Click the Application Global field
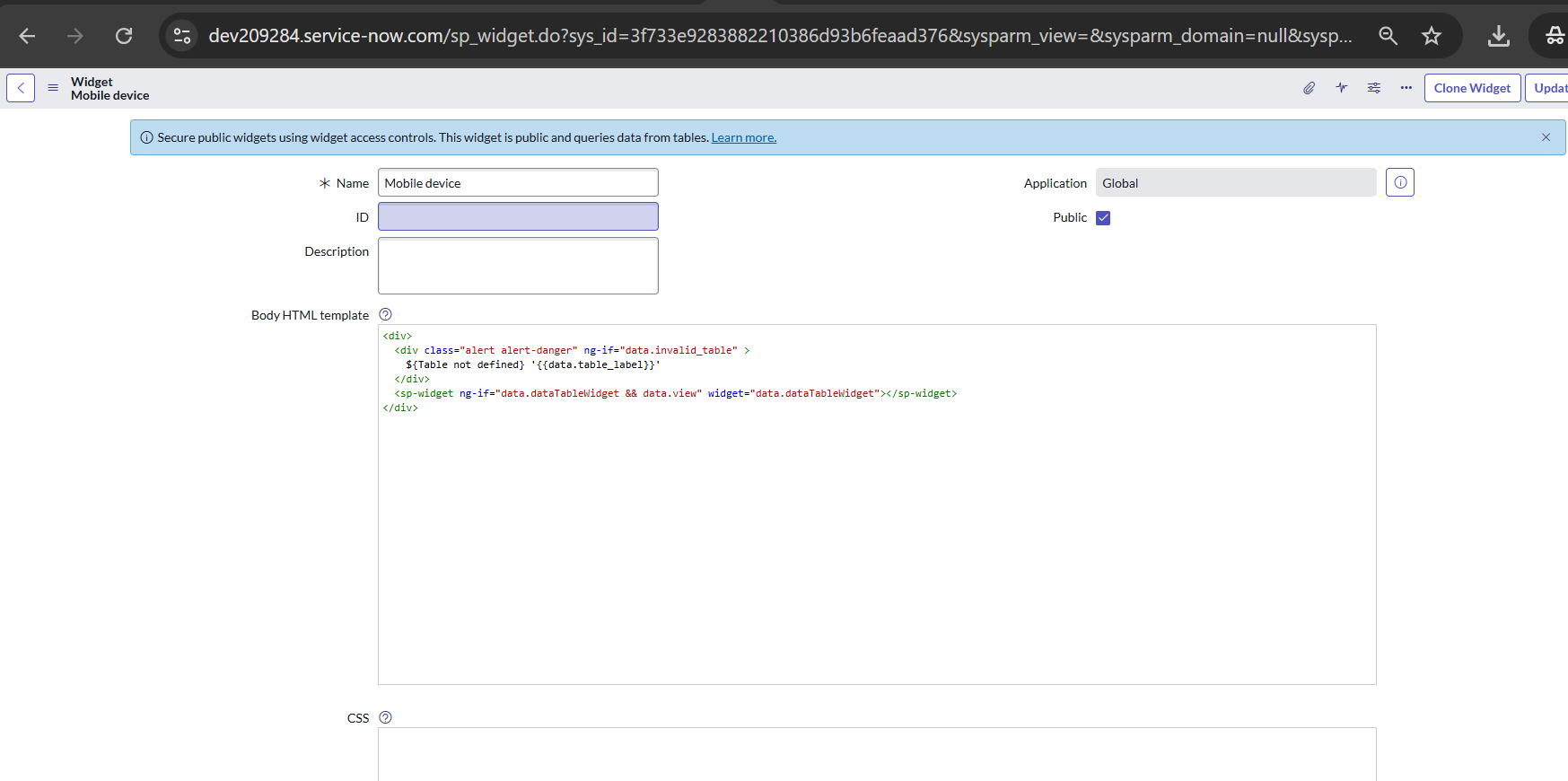The image size is (1568, 781). tap(1236, 182)
